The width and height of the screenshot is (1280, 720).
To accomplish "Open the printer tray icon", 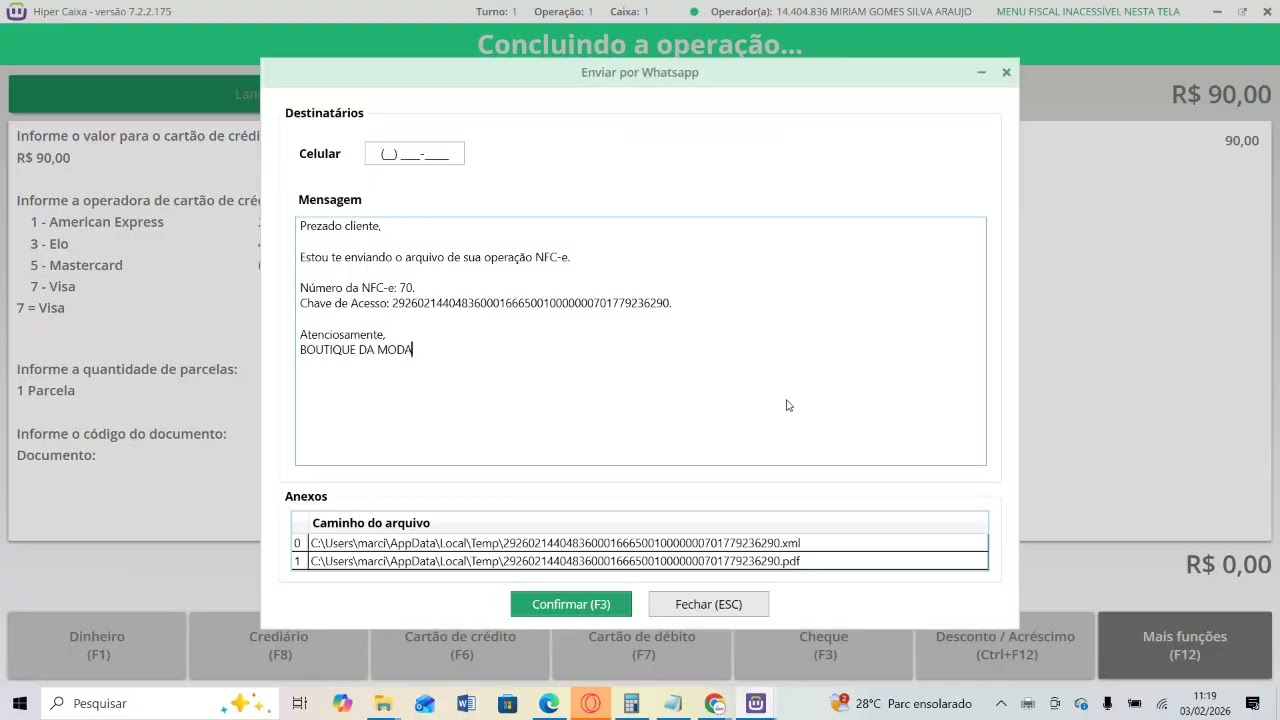I will pos(1028,703).
